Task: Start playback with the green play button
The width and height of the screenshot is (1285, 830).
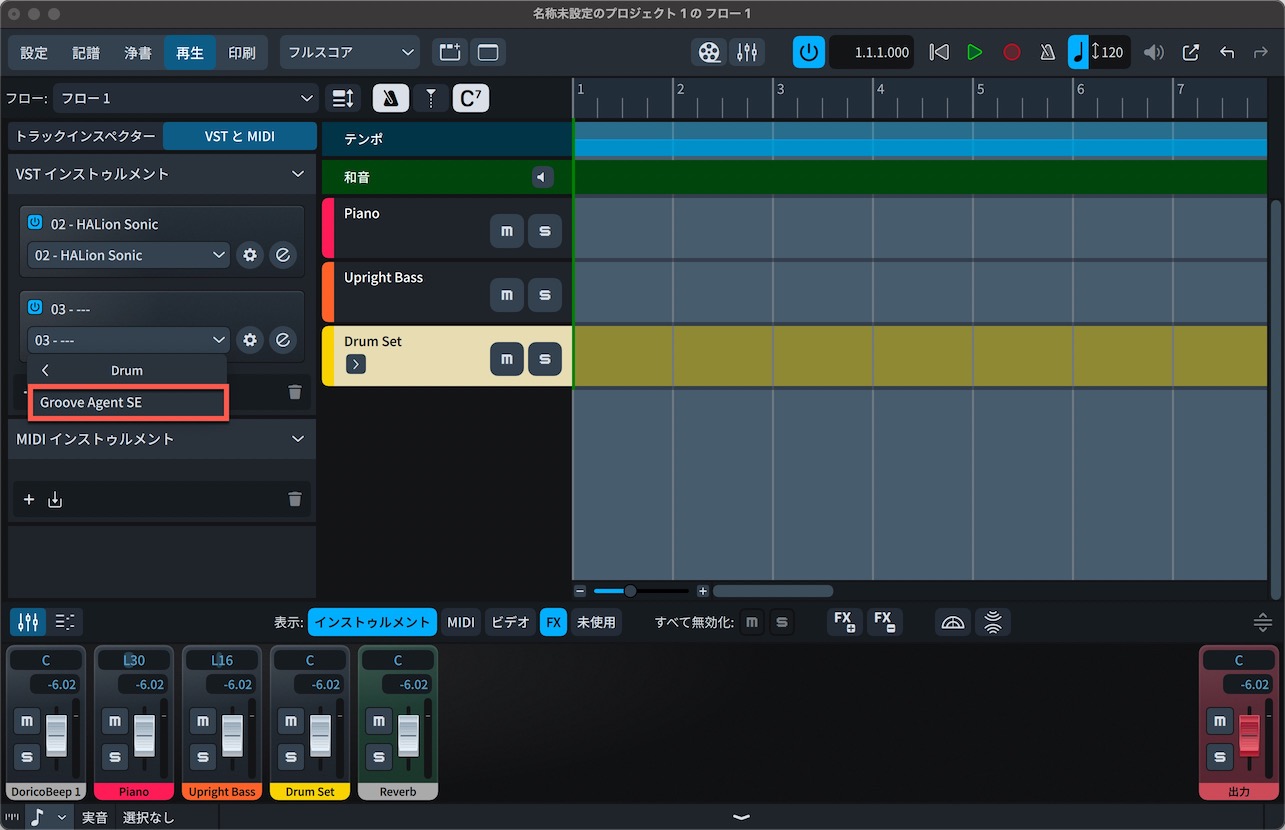Action: [975, 52]
